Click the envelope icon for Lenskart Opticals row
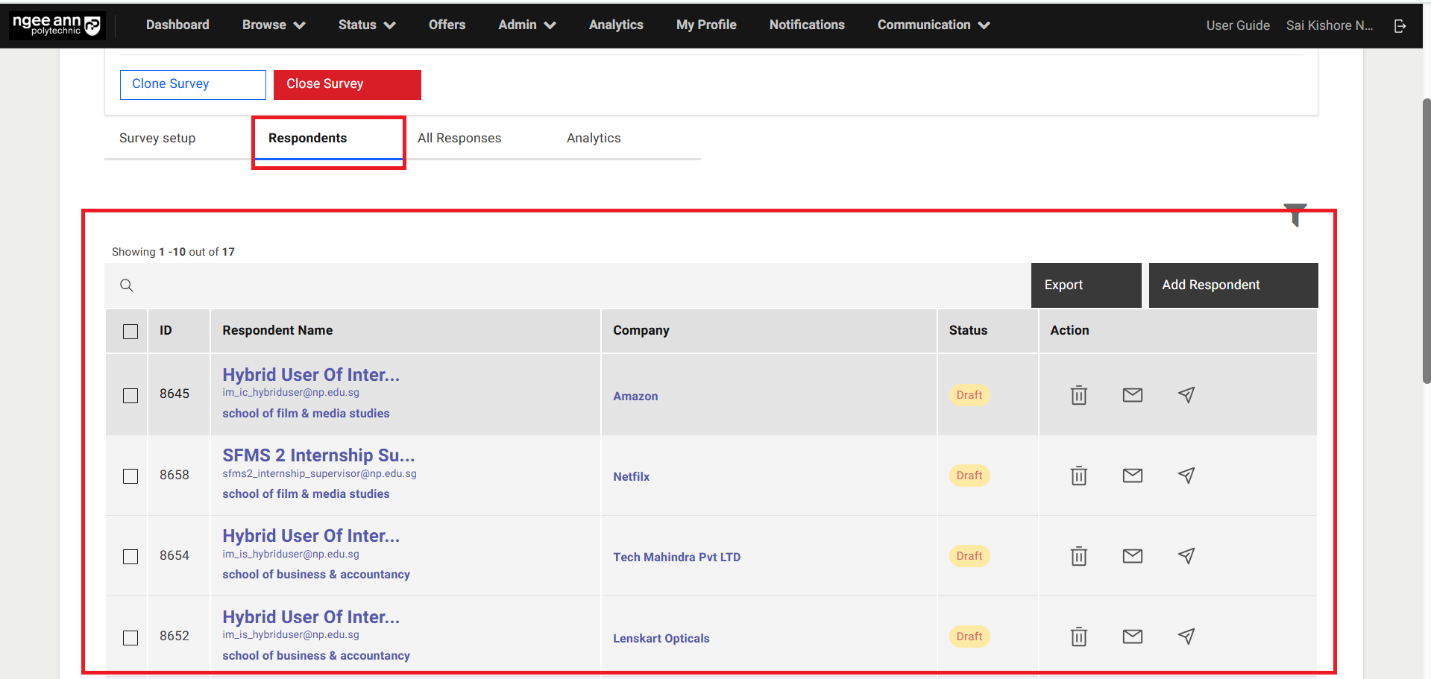Image resolution: width=1431 pixels, height=679 pixels. 1132,636
